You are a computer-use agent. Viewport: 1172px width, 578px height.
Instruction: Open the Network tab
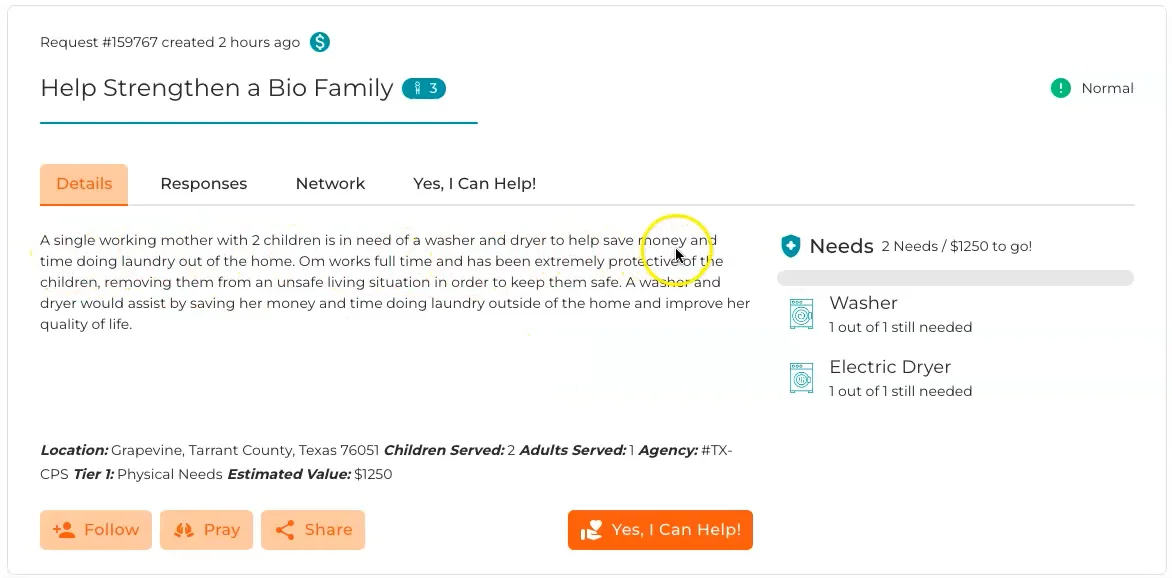[x=330, y=184]
